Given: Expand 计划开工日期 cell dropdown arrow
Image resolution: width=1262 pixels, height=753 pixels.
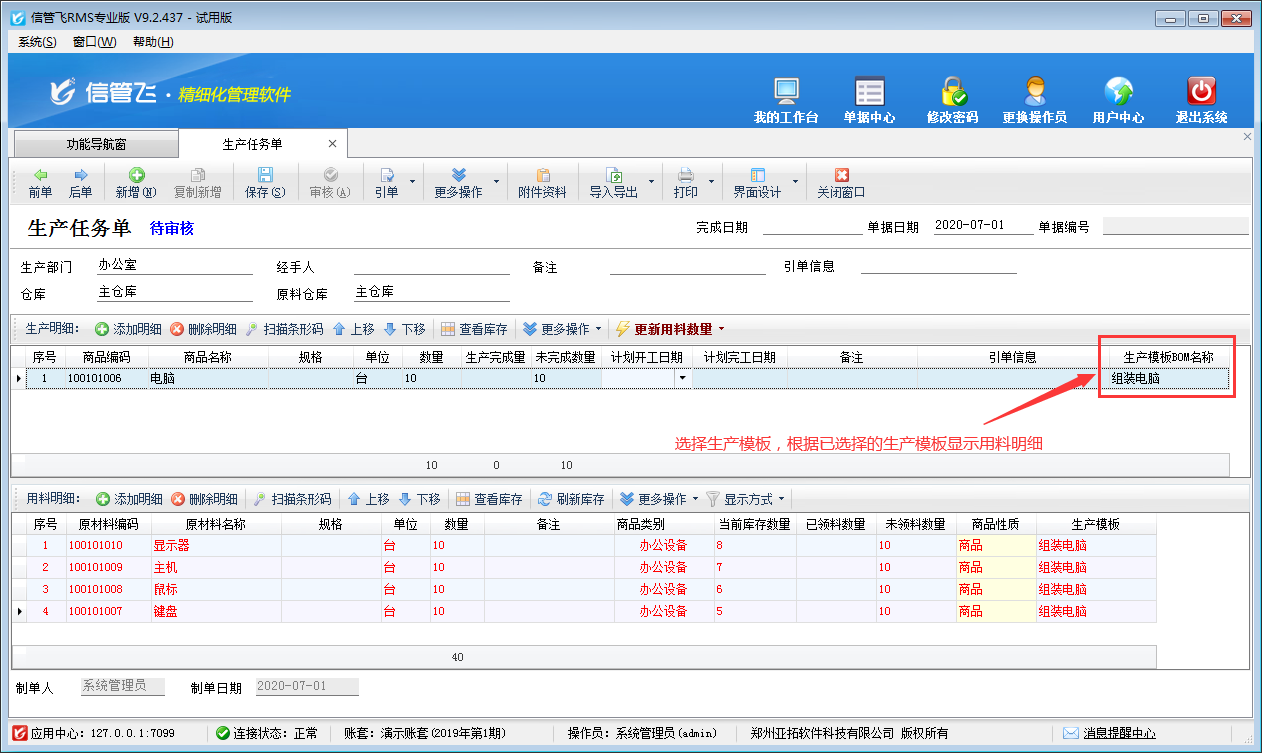Looking at the screenshot, I should click(x=683, y=378).
